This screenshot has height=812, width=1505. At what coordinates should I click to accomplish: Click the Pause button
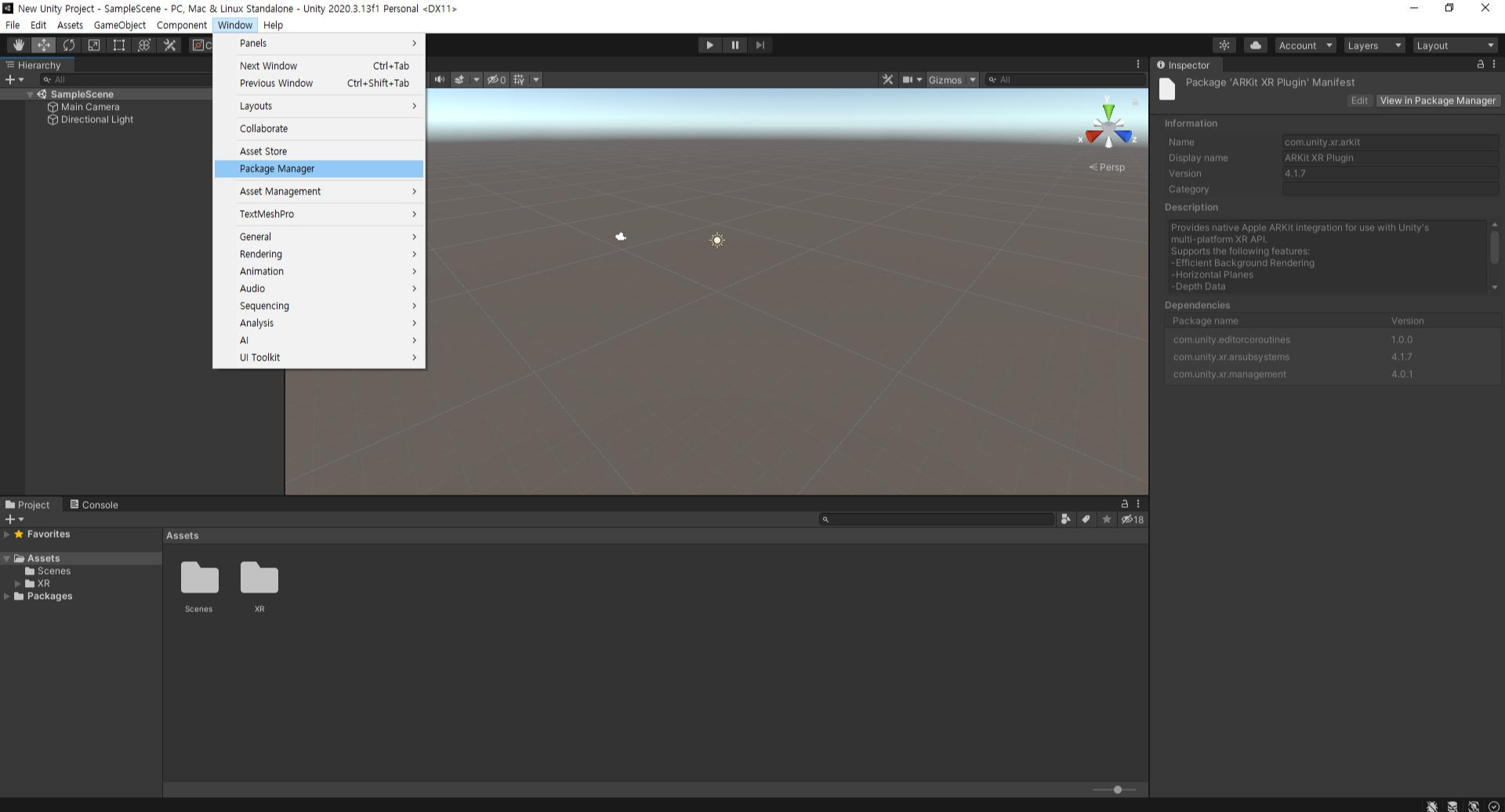[x=734, y=45]
